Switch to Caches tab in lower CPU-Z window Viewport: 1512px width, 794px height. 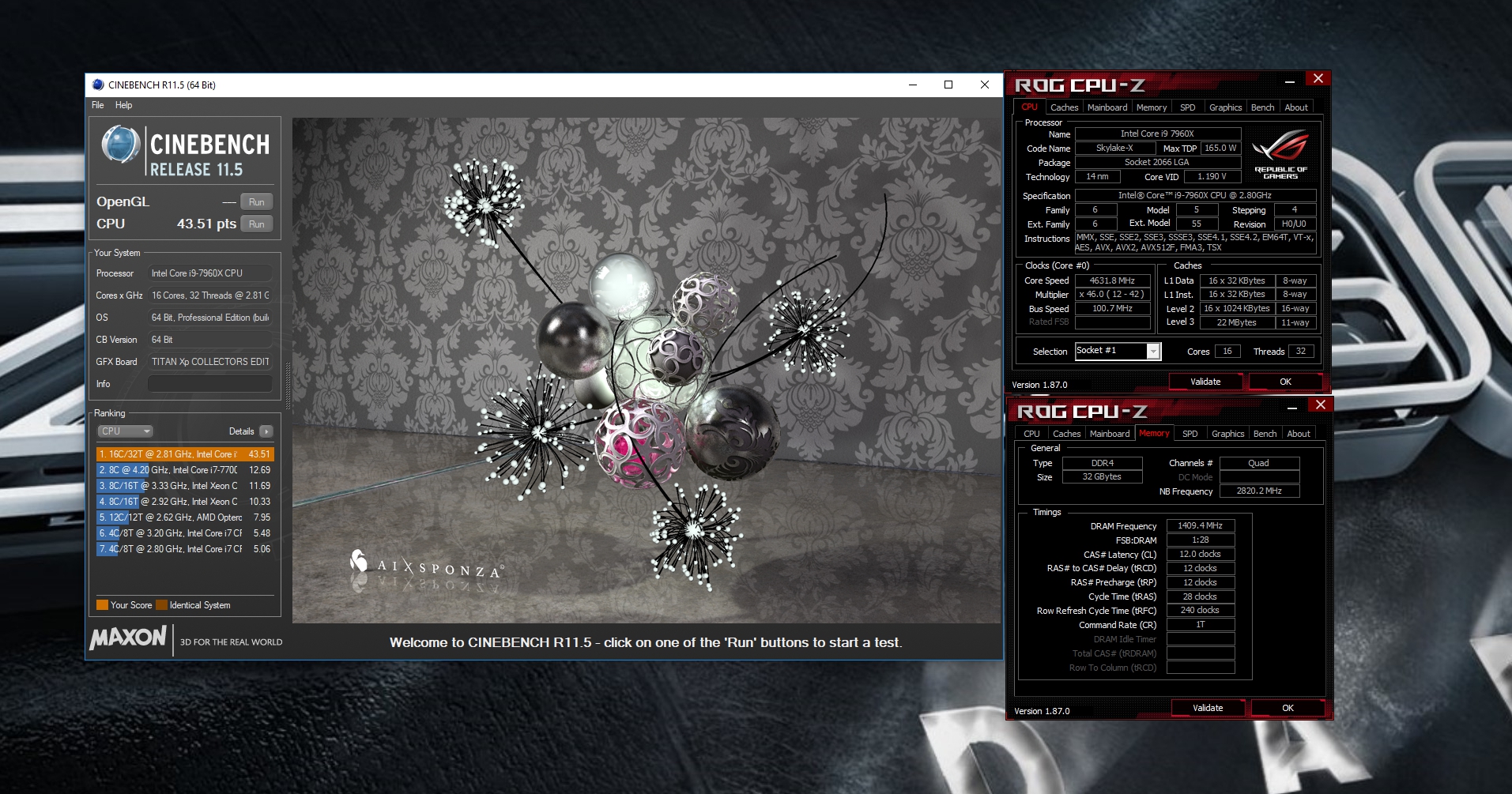pyautogui.click(x=1066, y=434)
